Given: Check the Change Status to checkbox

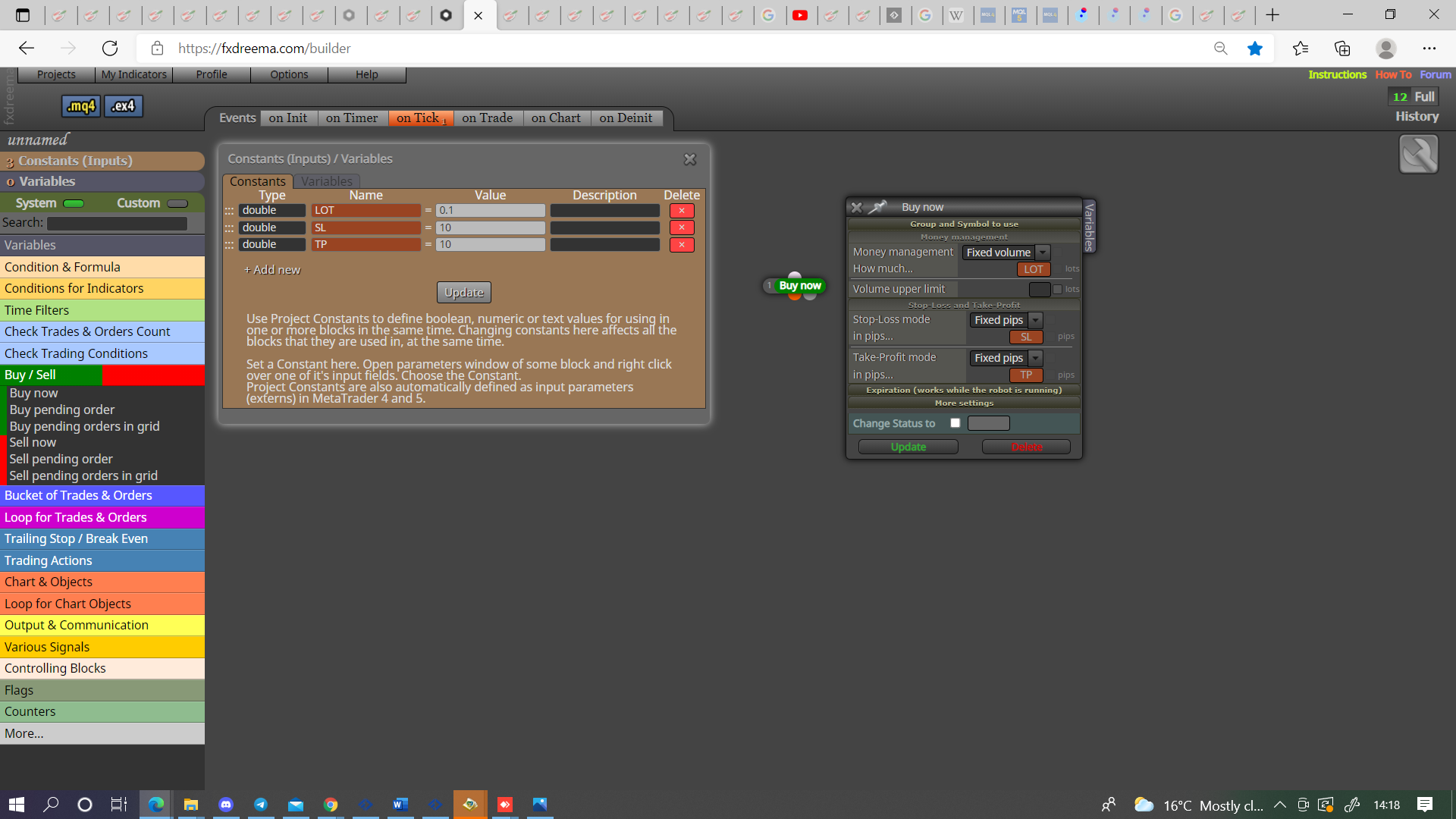Looking at the screenshot, I should [955, 423].
